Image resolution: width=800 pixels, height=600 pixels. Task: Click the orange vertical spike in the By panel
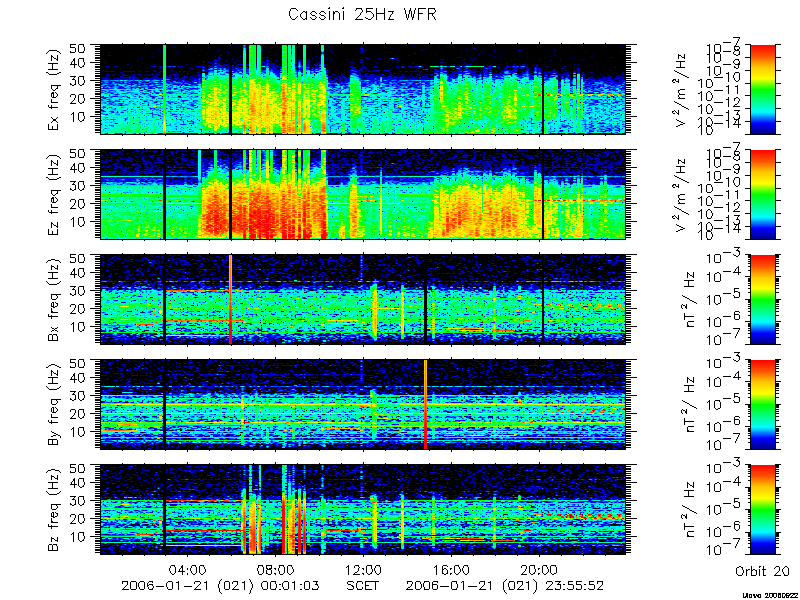click(x=426, y=405)
